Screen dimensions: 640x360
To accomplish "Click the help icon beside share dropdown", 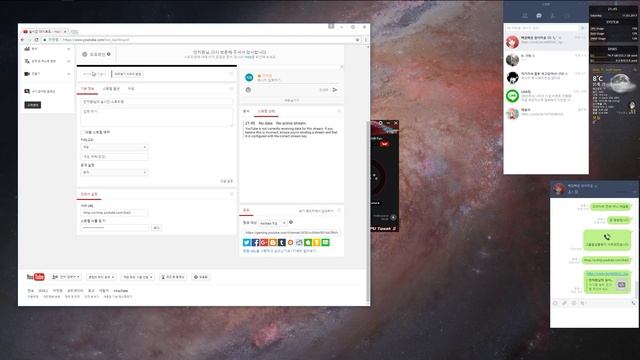I will pos(291,222).
